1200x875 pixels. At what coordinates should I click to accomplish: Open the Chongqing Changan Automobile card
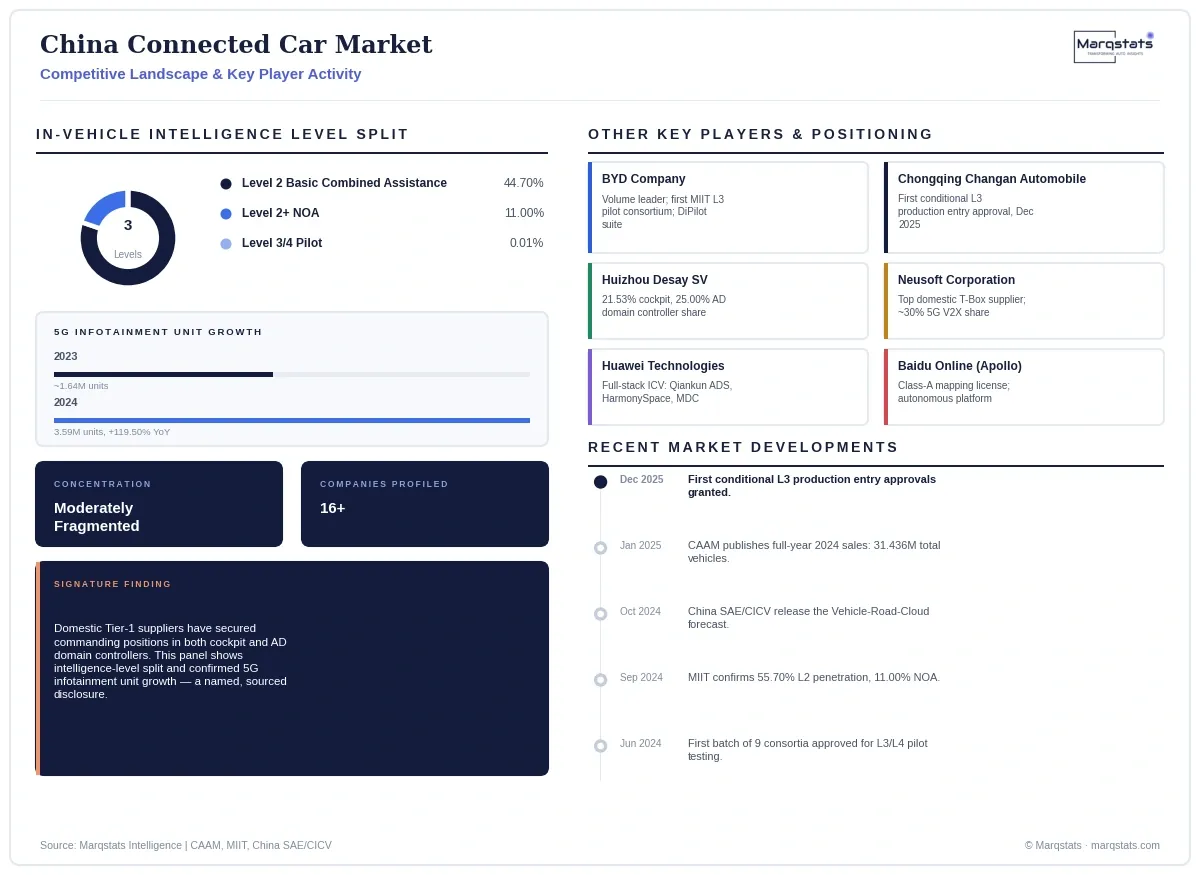pos(1024,207)
